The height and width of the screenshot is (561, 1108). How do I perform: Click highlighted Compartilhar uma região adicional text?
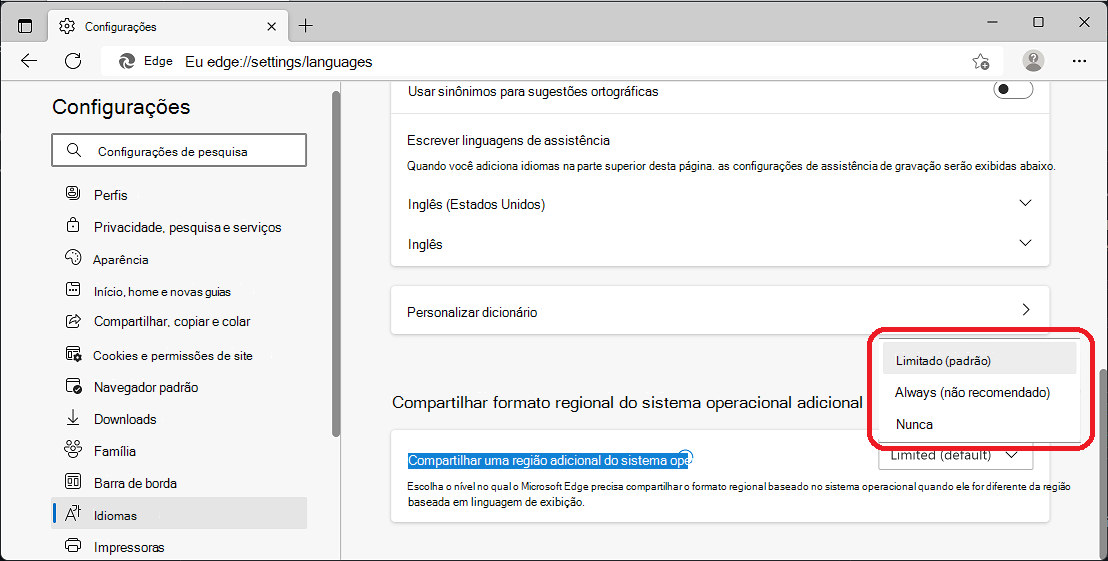pyautogui.click(x=548, y=461)
